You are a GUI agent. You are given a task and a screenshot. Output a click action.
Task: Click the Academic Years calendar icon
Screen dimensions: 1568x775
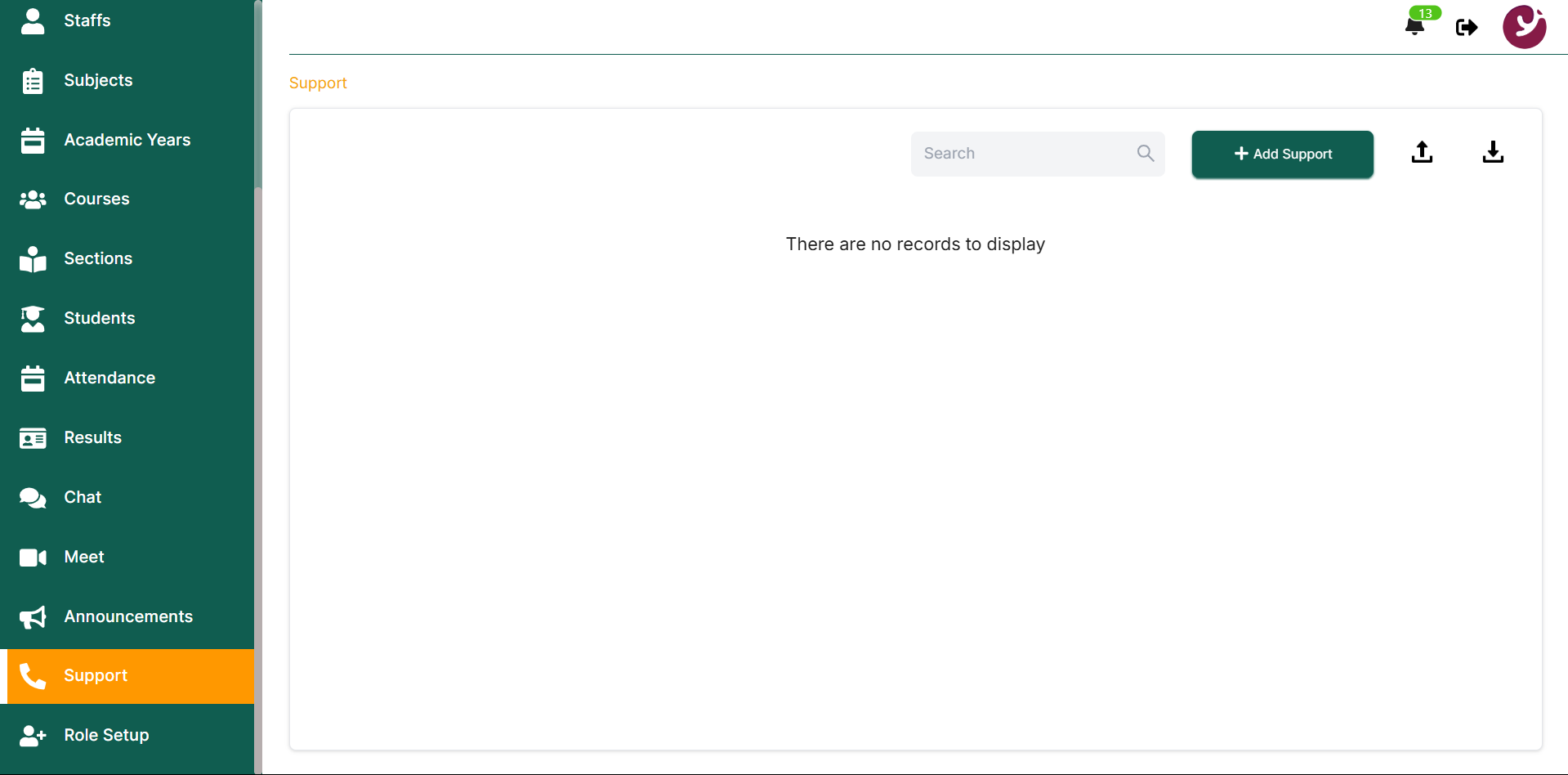(x=33, y=140)
